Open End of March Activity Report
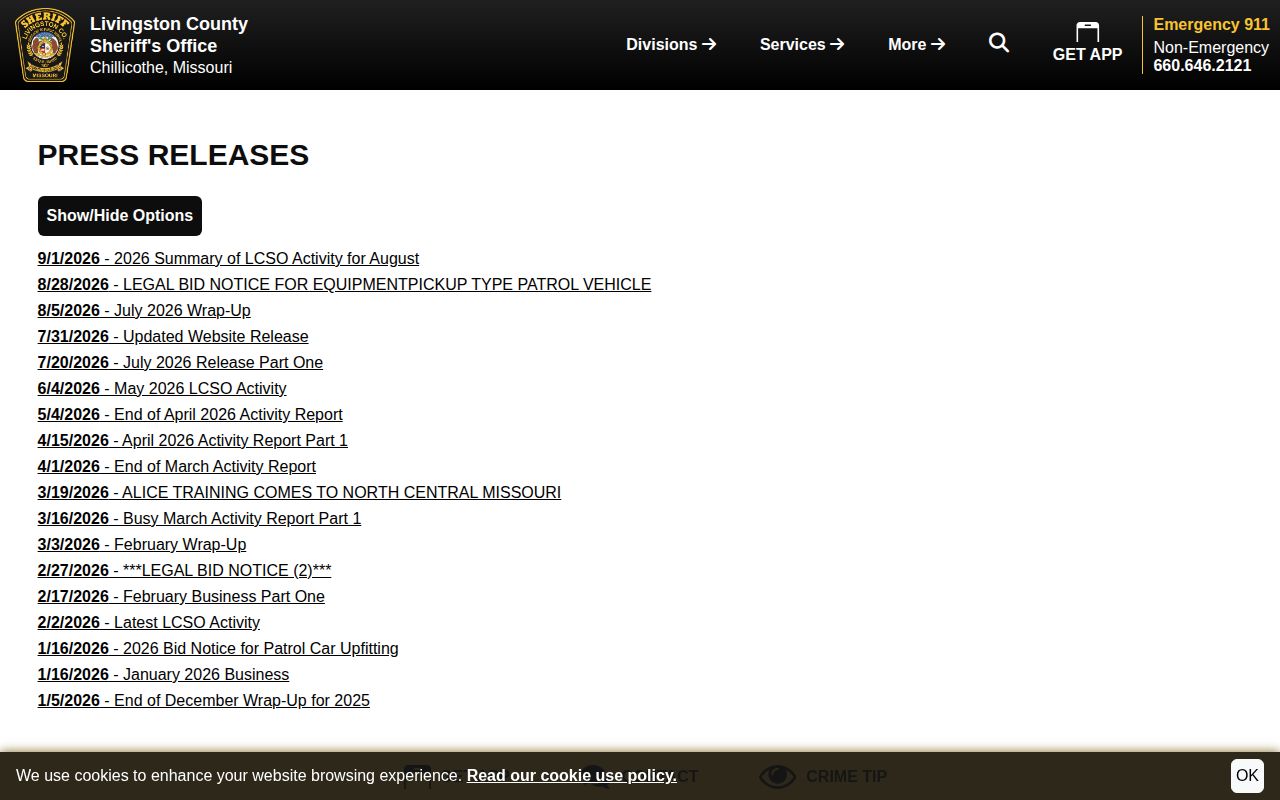Screen dimensions: 1280x800 pyautogui.click(x=177, y=466)
